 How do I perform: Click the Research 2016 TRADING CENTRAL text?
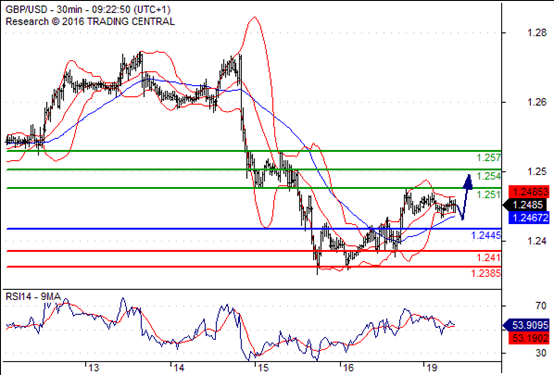coord(90,22)
